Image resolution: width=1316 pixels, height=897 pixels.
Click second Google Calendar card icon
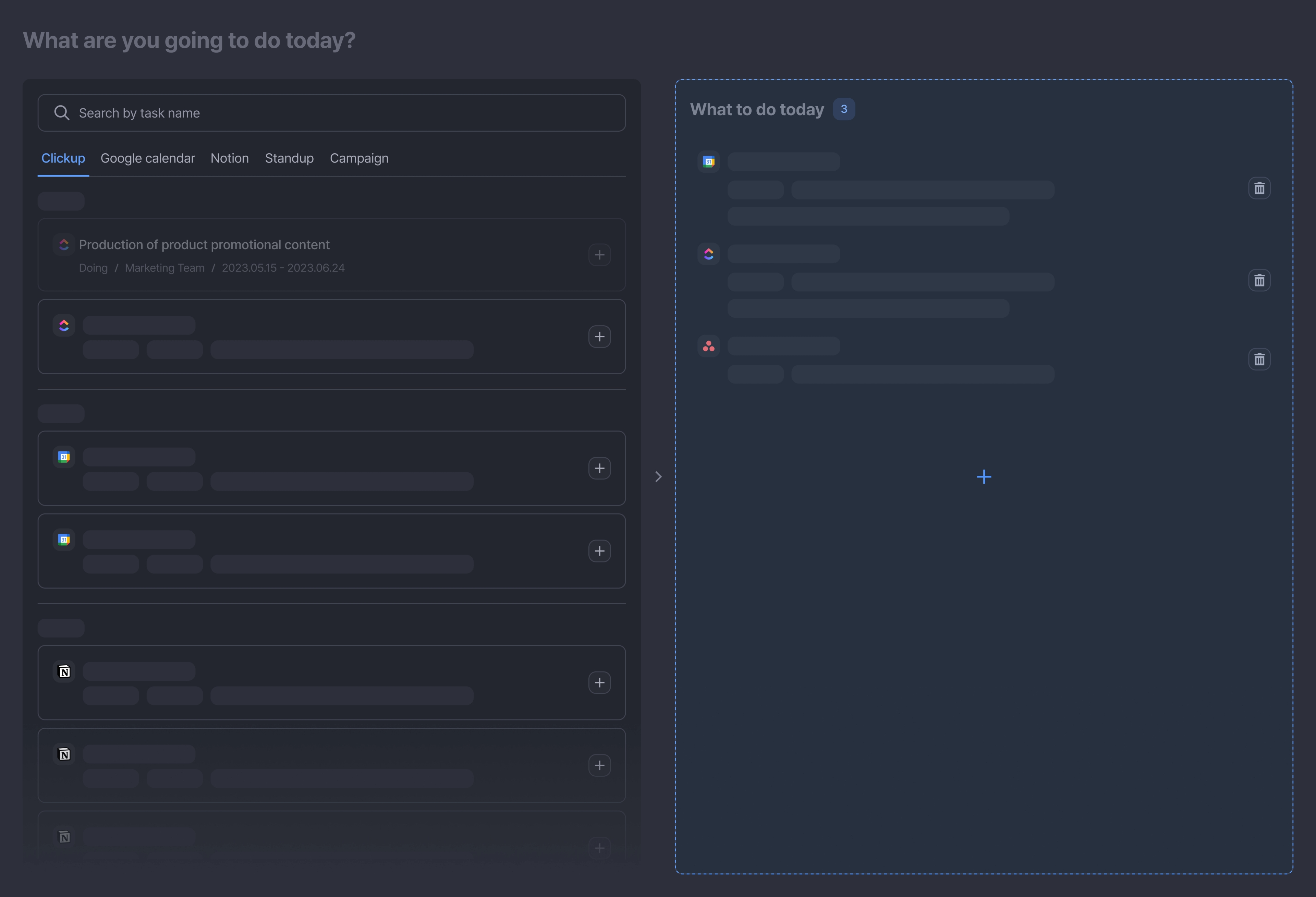coord(64,539)
